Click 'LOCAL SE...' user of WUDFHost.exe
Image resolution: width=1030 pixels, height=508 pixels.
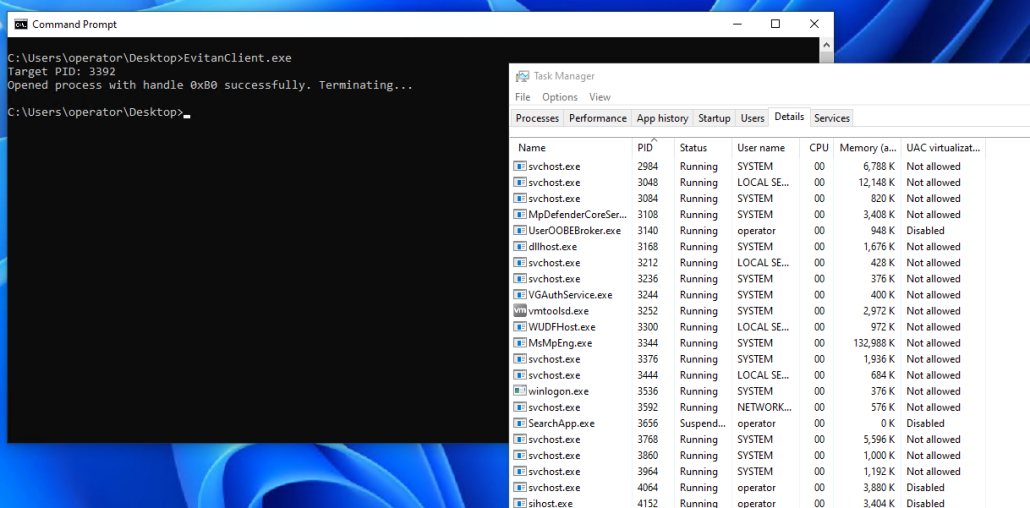point(763,327)
